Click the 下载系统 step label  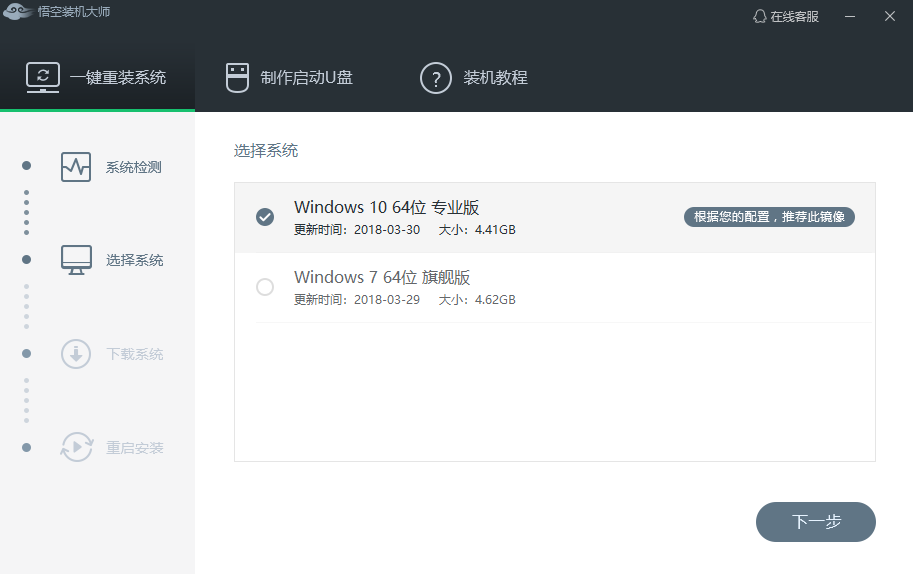[135, 354]
